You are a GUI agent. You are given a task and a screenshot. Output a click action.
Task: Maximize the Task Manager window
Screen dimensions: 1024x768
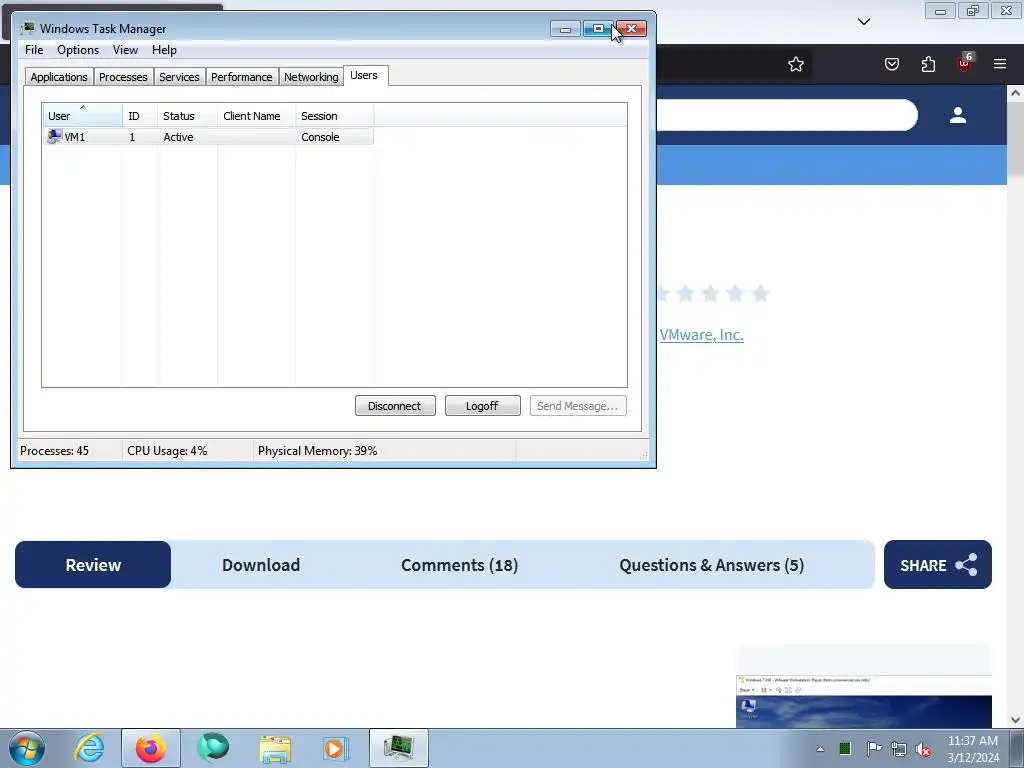pyautogui.click(x=598, y=29)
